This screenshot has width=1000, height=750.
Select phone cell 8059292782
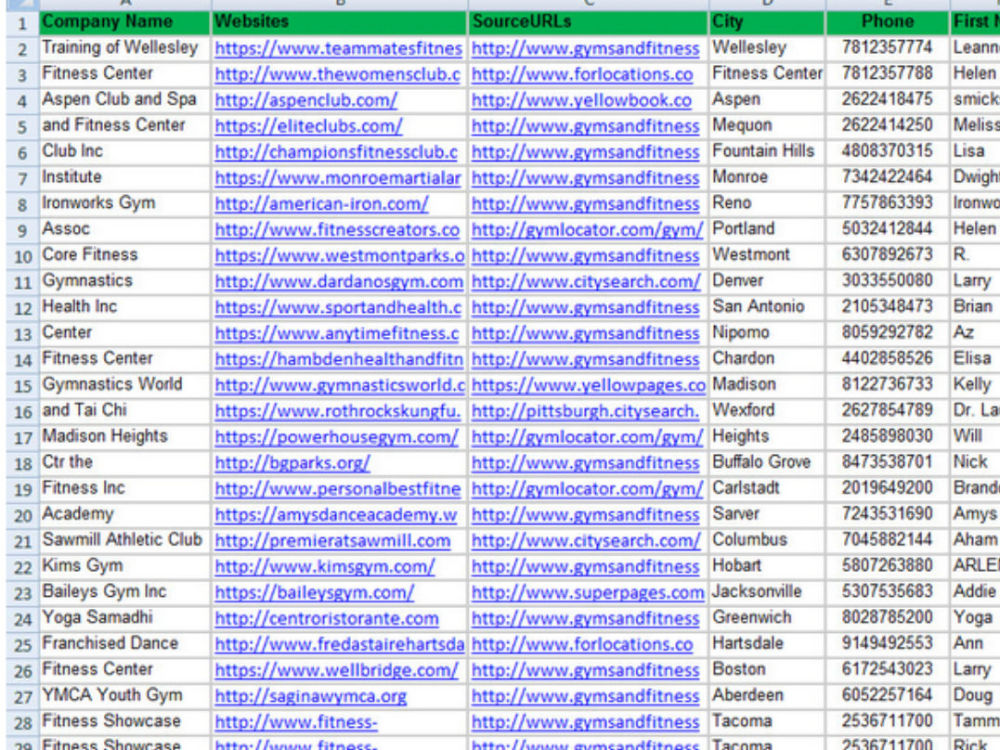(888, 333)
